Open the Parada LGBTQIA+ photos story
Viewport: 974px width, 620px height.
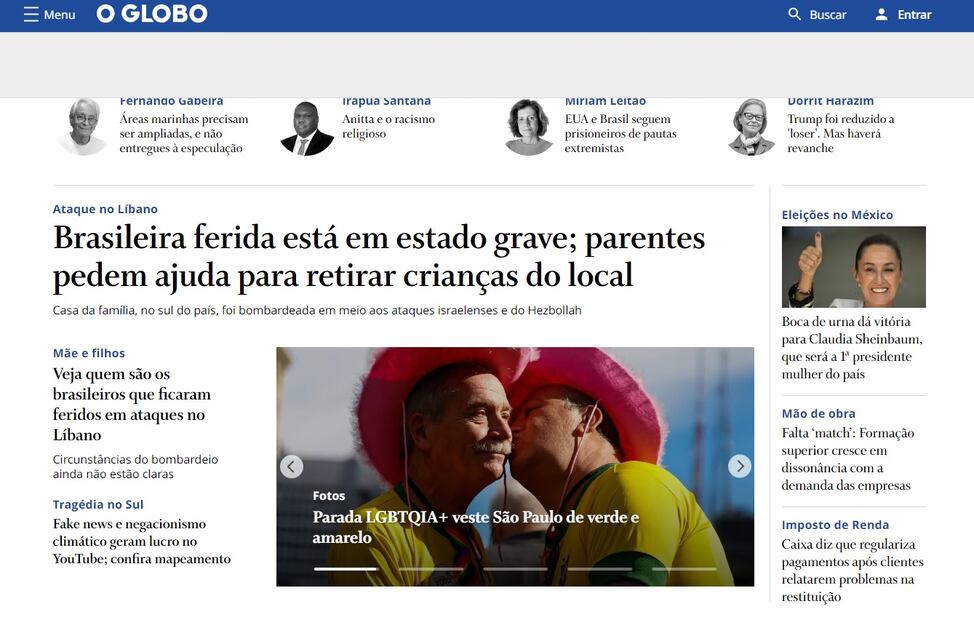pyautogui.click(x=475, y=527)
